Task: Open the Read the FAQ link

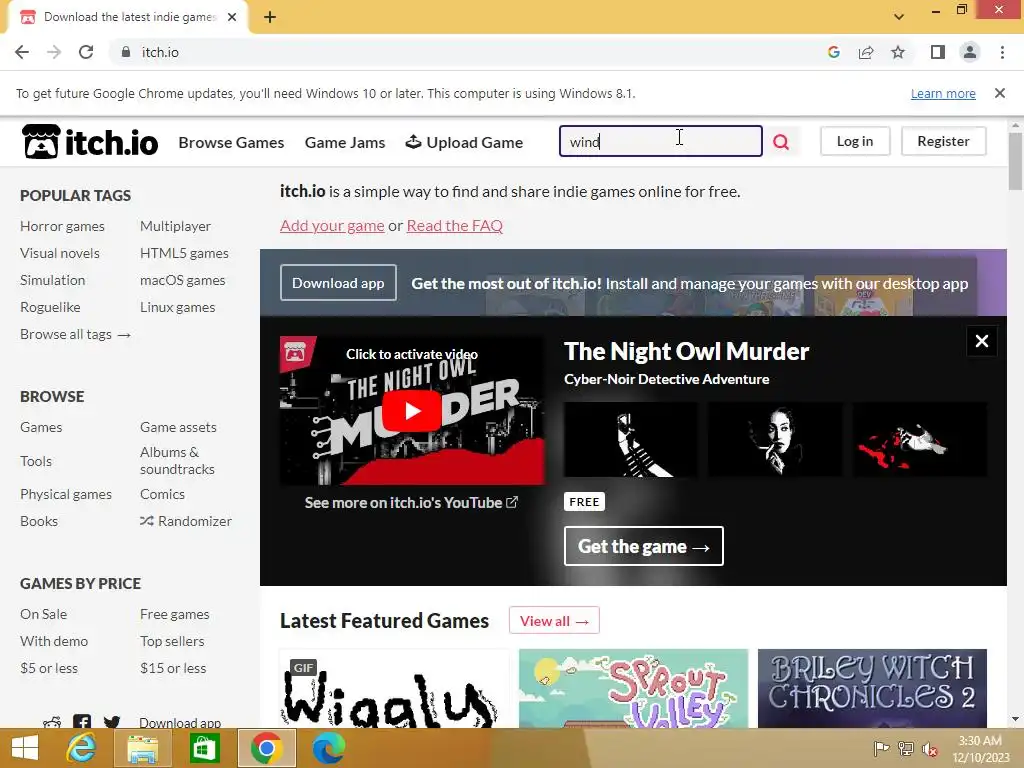Action: click(x=455, y=225)
